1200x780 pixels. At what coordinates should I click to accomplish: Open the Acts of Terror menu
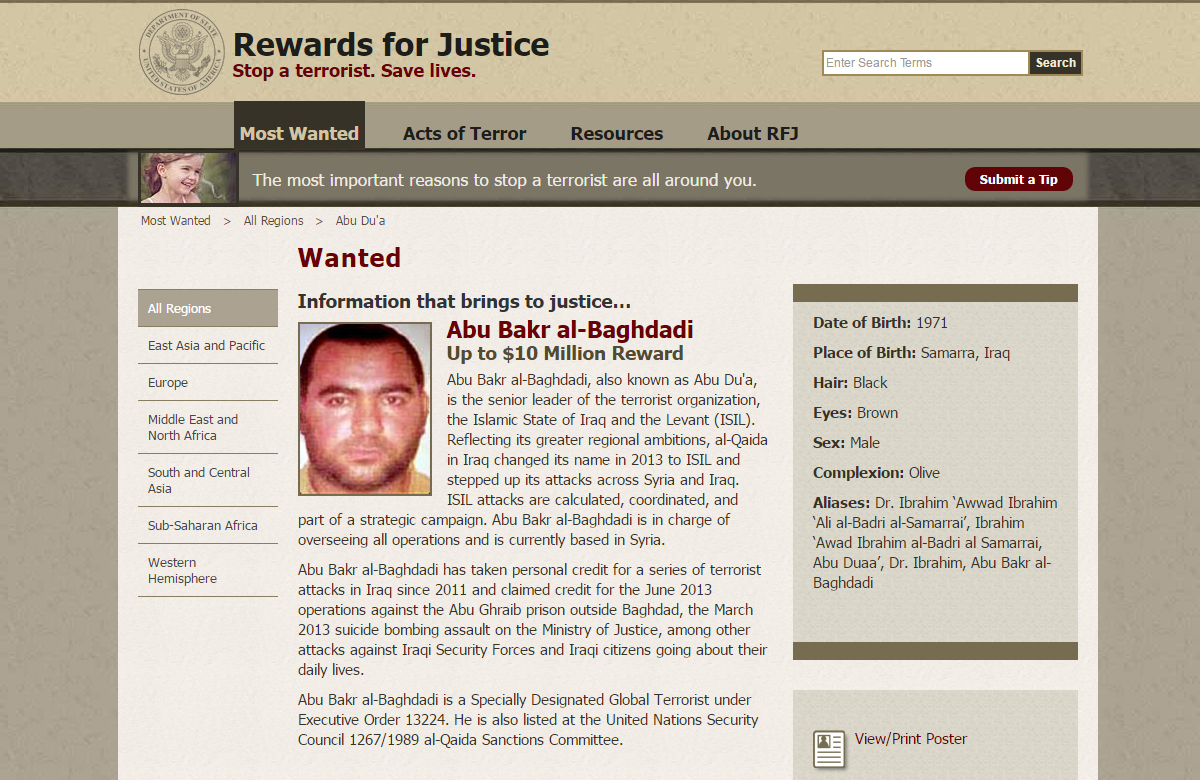click(465, 134)
